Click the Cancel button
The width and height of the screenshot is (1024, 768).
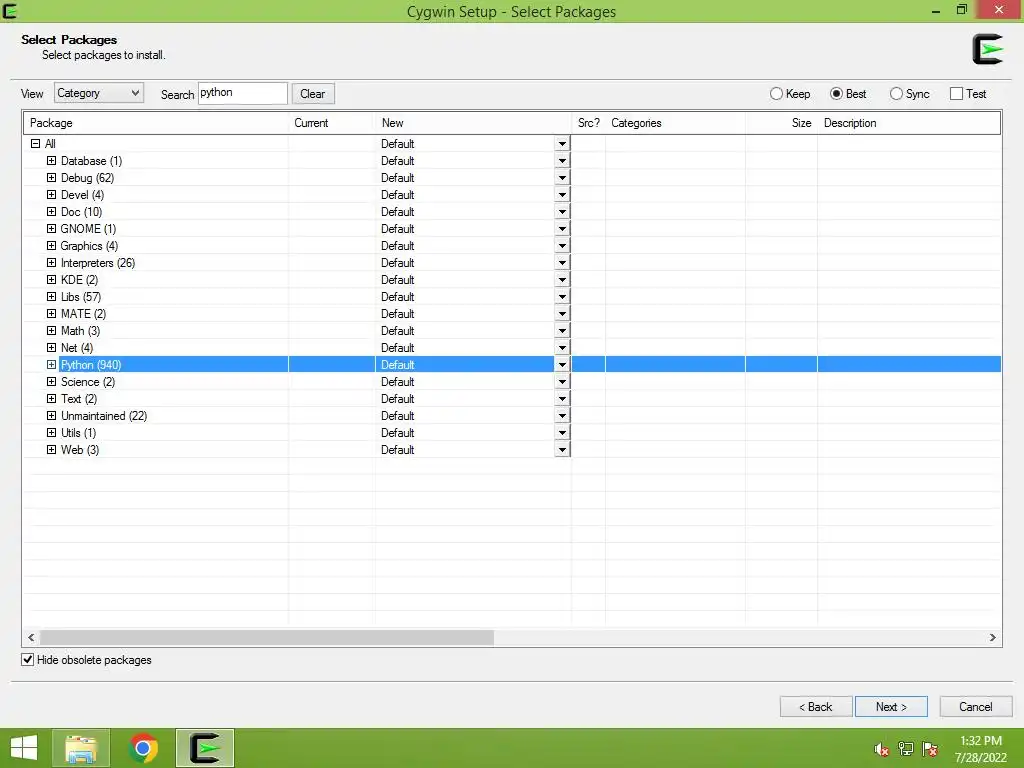coord(976,707)
